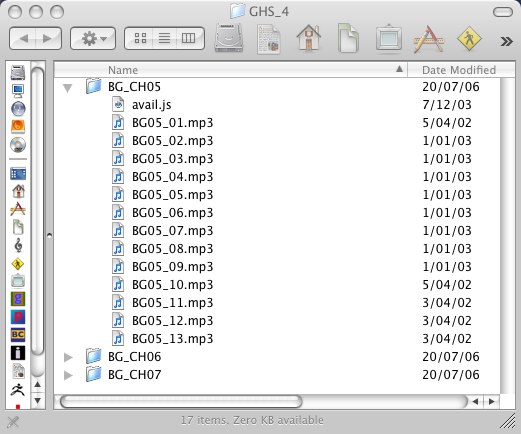The image size is (521, 434).
Task: Select BG05_02.mp3
Action: click(x=172, y=141)
